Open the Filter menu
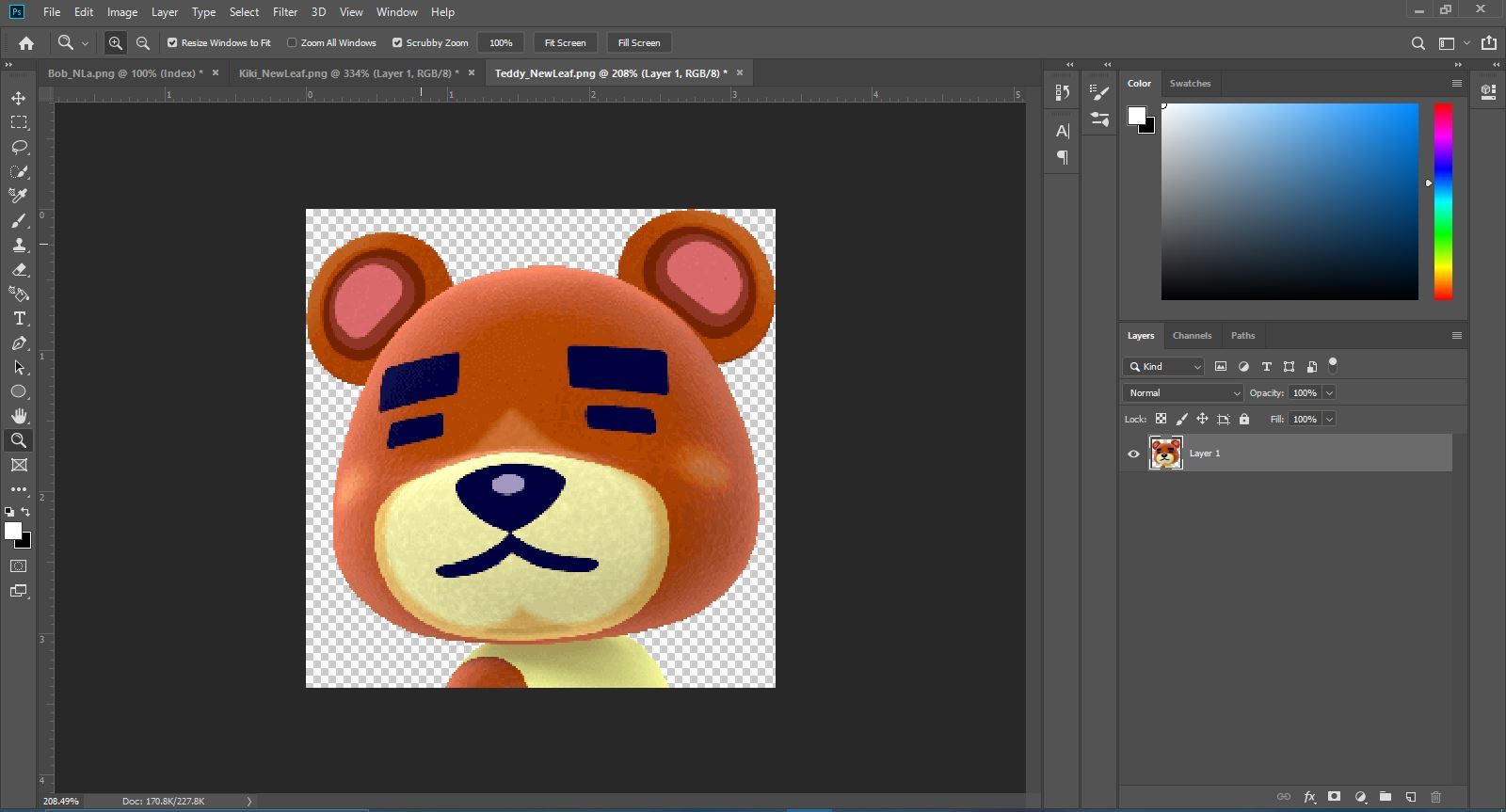Screen dimensions: 1506x812 (285, 12)
